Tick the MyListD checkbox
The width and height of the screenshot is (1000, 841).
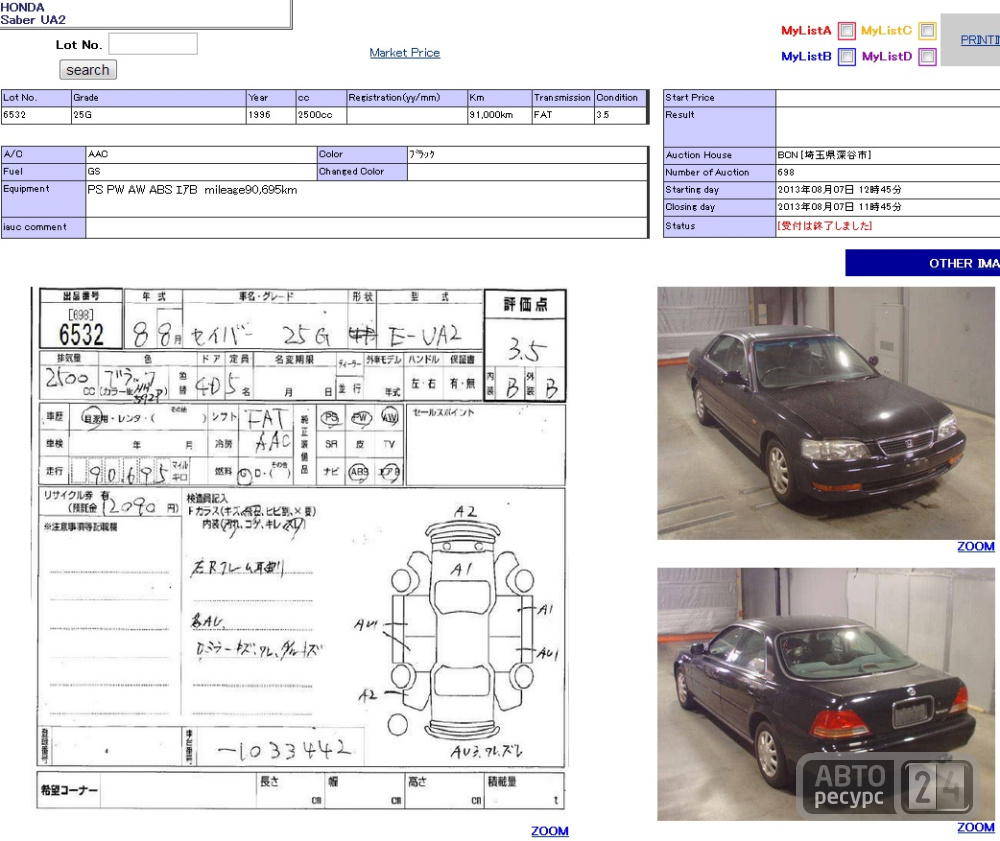click(x=927, y=57)
